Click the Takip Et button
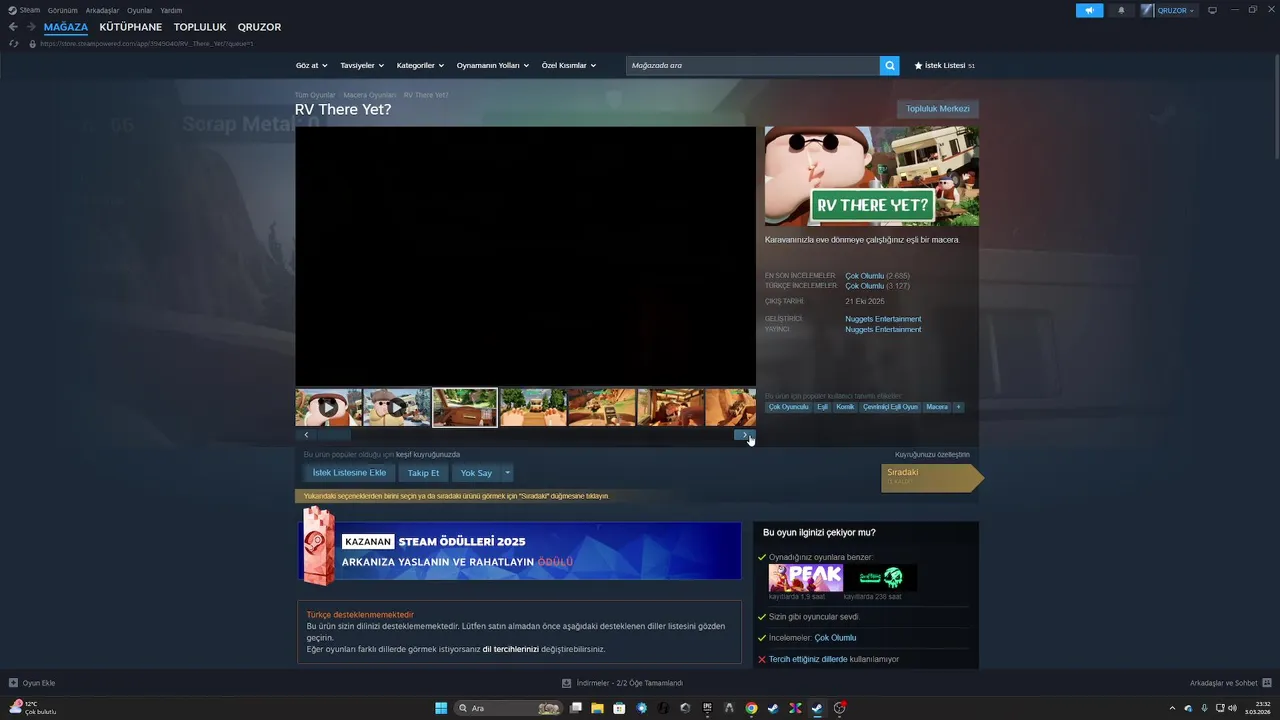This screenshot has width=1280, height=720. 423,473
